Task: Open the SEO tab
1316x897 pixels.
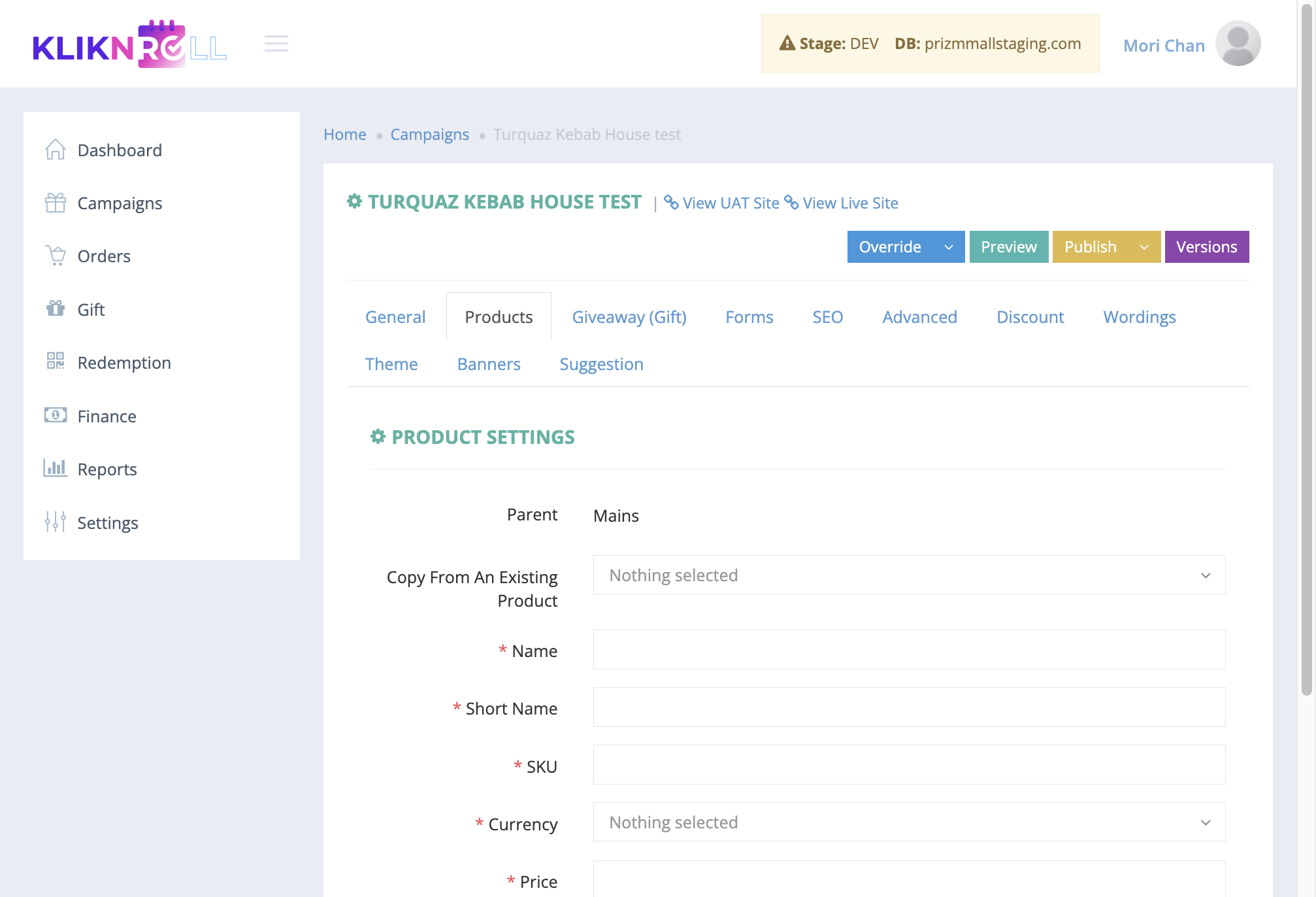Action: pos(828,317)
